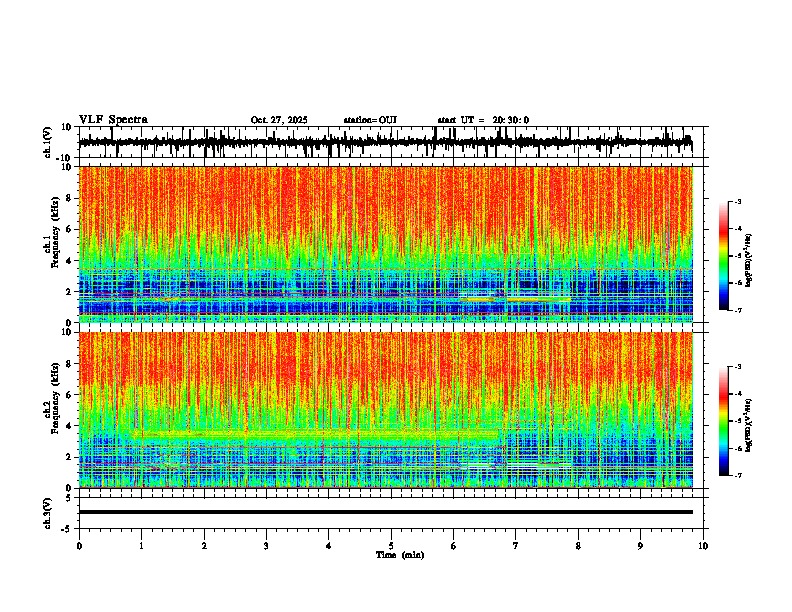Image resolution: width=792 pixels, height=612 pixels.
Task: Click the "start UT = 20:30:0" label
Action: 483,120
